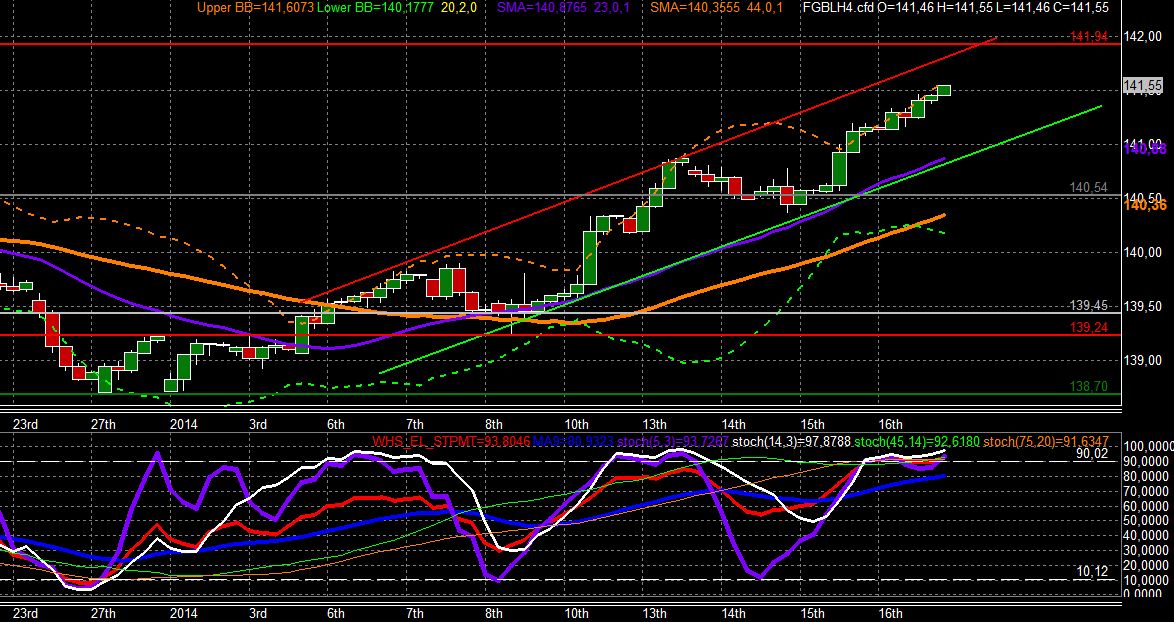Click the 50,0000 oscillator scale value
The image size is (1174, 622).
click(1146, 521)
